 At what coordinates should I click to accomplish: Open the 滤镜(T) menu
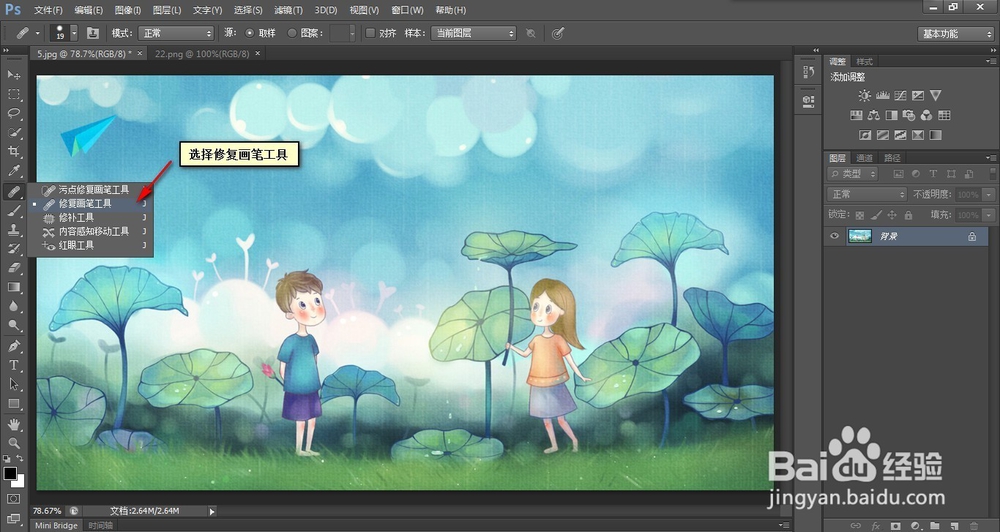point(288,10)
